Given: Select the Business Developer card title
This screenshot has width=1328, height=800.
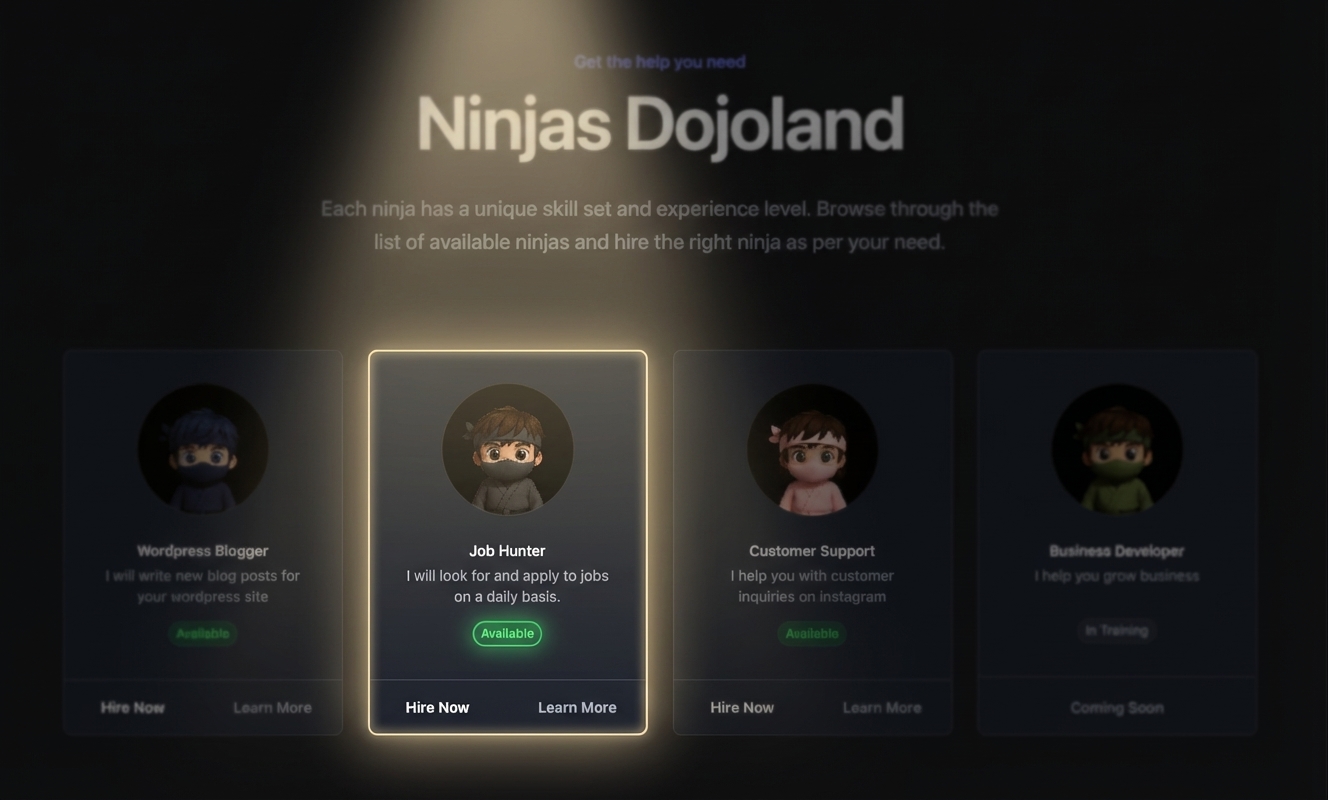Looking at the screenshot, I should click(x=1117, y=551).
